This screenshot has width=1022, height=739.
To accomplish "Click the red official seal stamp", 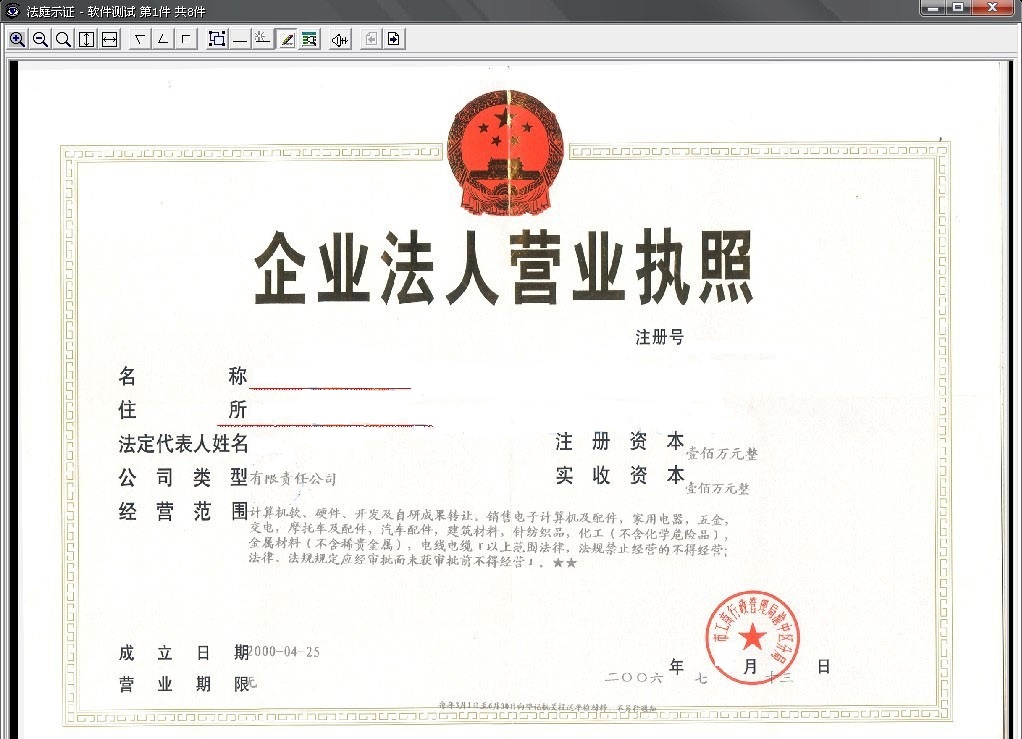I will [x=753, y=637].
